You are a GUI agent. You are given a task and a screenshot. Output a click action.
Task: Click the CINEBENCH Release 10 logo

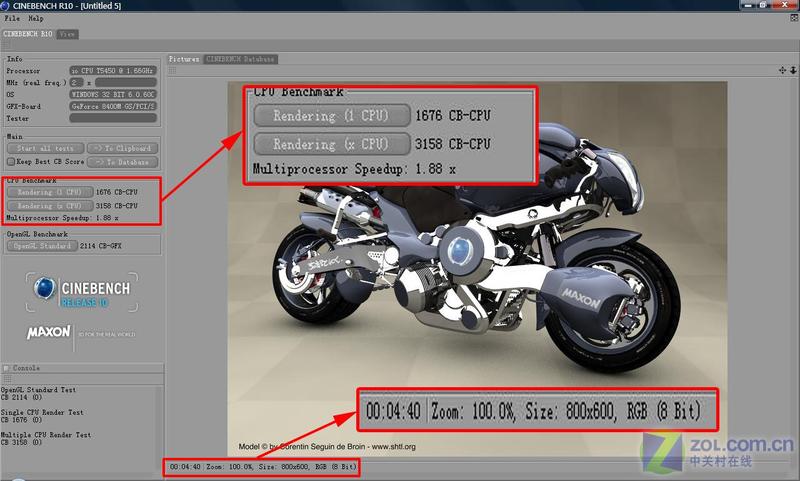82,292
